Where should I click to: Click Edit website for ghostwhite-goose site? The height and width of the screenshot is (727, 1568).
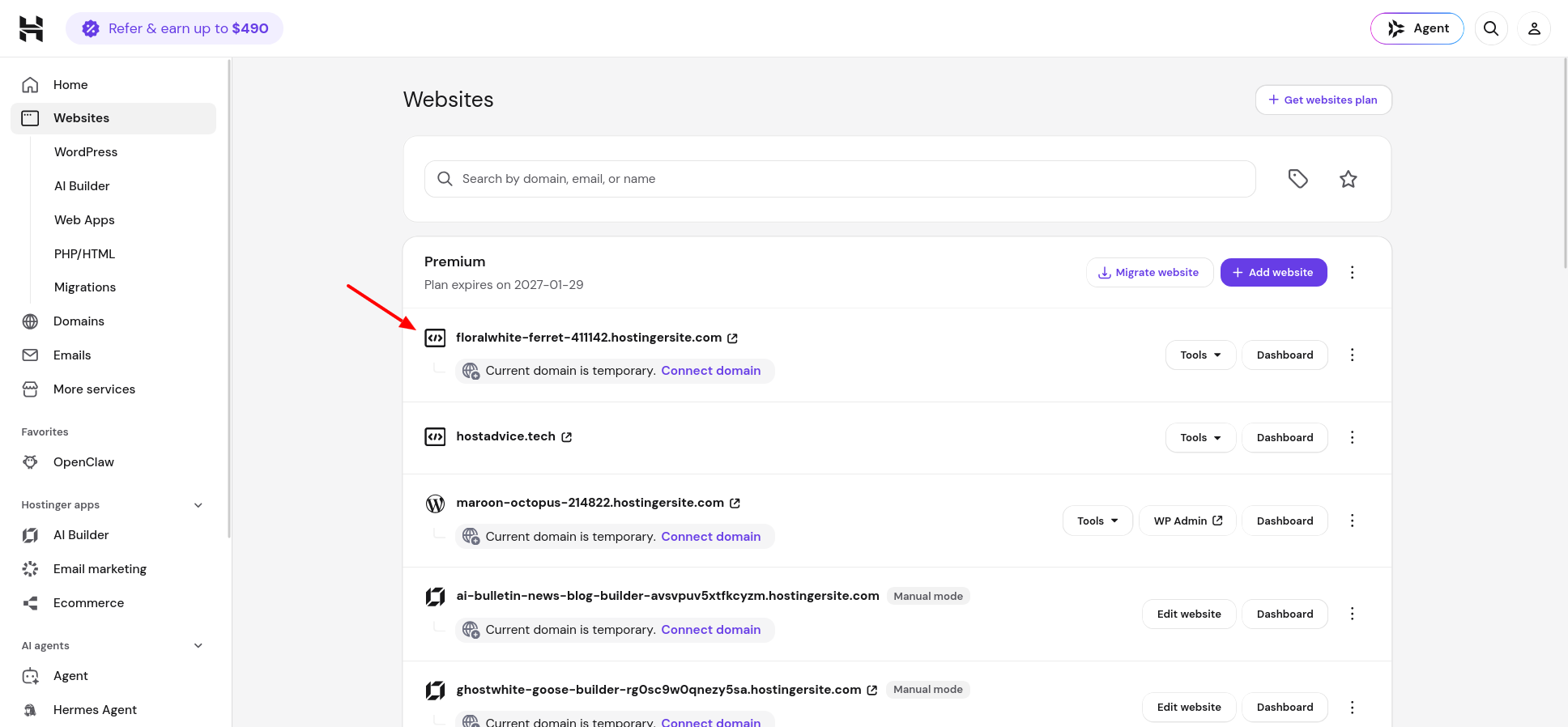click(x=1189, y=707)
